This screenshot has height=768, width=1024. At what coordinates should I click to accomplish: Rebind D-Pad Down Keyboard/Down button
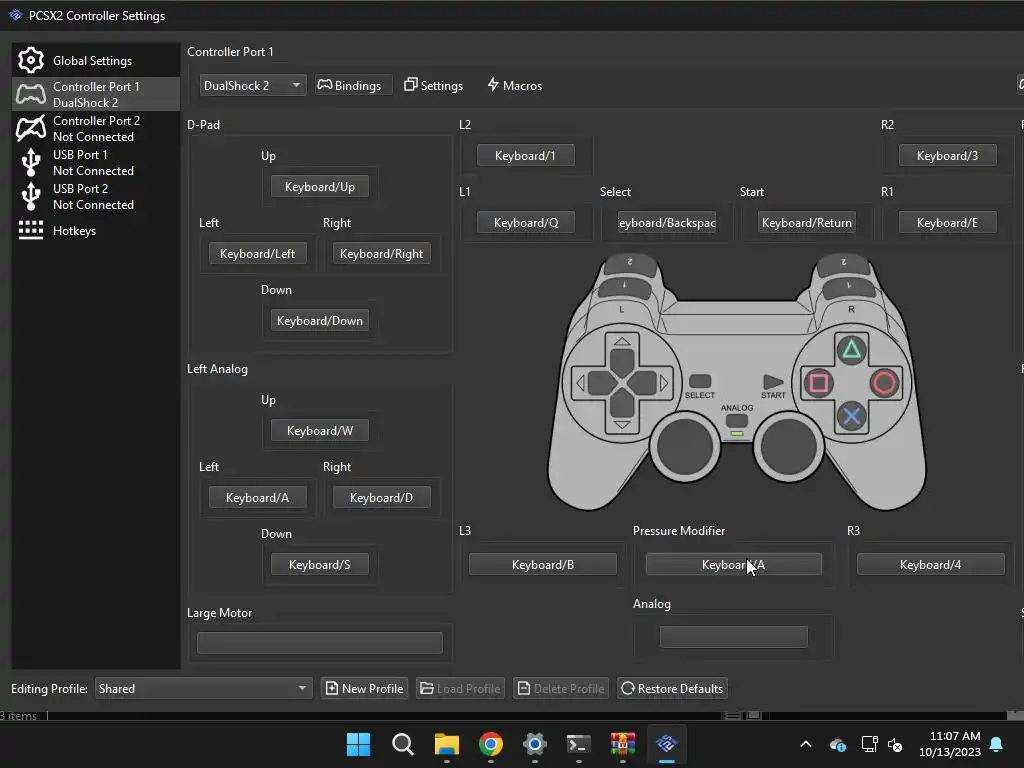tap(320, 321)
